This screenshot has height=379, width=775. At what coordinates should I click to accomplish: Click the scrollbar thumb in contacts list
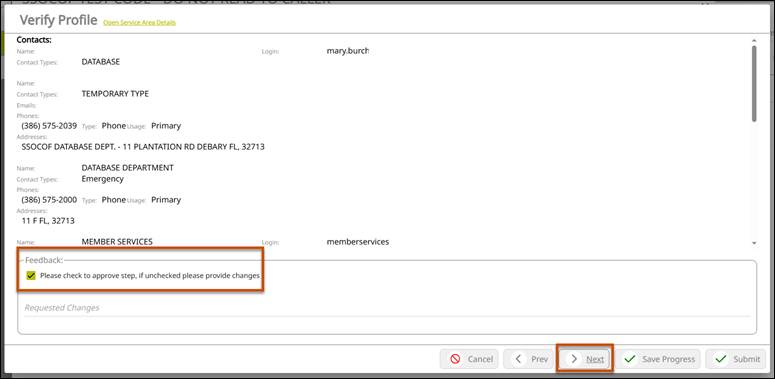[754, 83]
